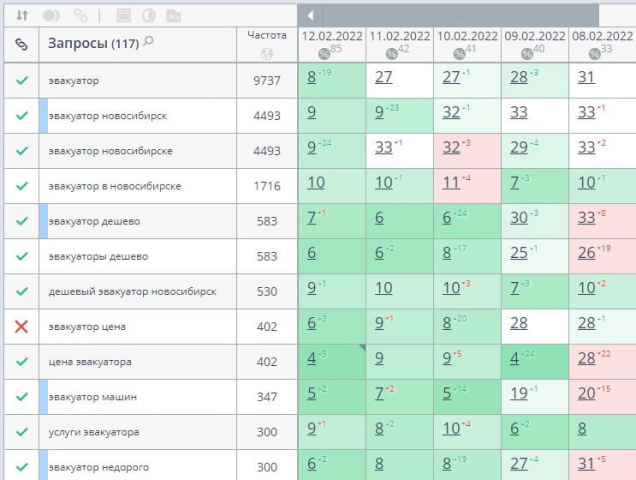
Task: Toggle checkmark for услуги эвакуатора row
Action: click(x=21, y=432)
